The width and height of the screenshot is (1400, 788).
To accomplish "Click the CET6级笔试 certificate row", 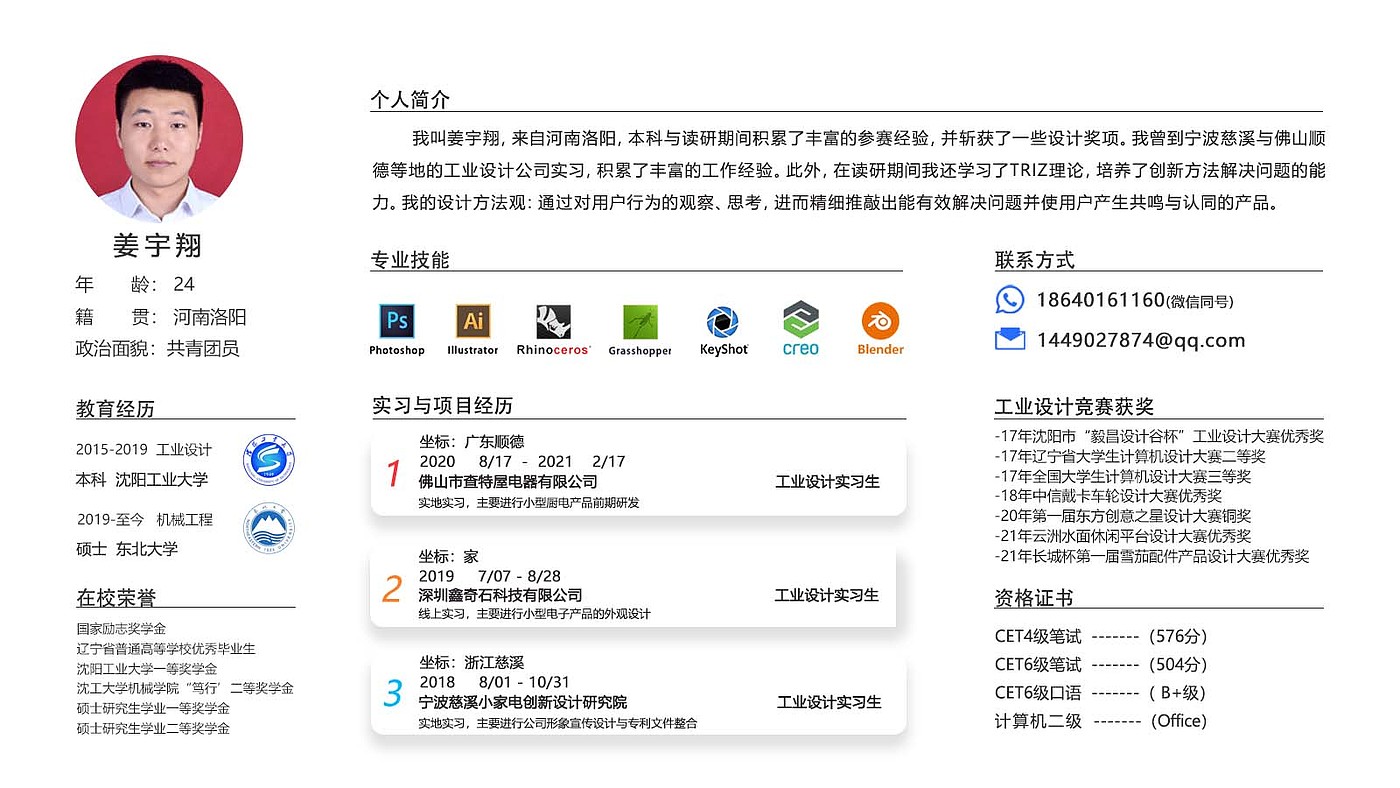I will pos(1101,665).
